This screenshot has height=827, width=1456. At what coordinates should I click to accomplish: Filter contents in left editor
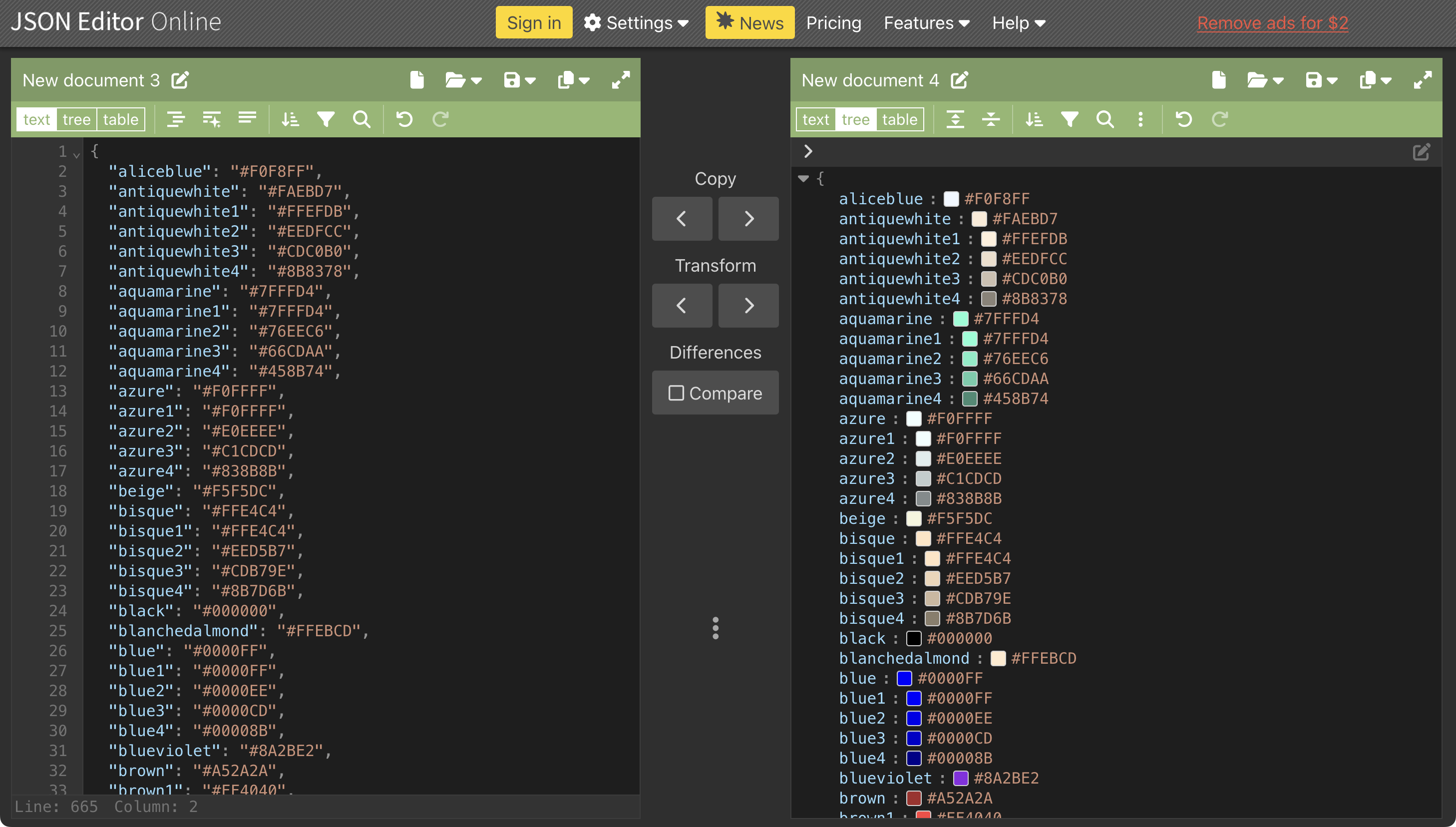coord(326,119)
